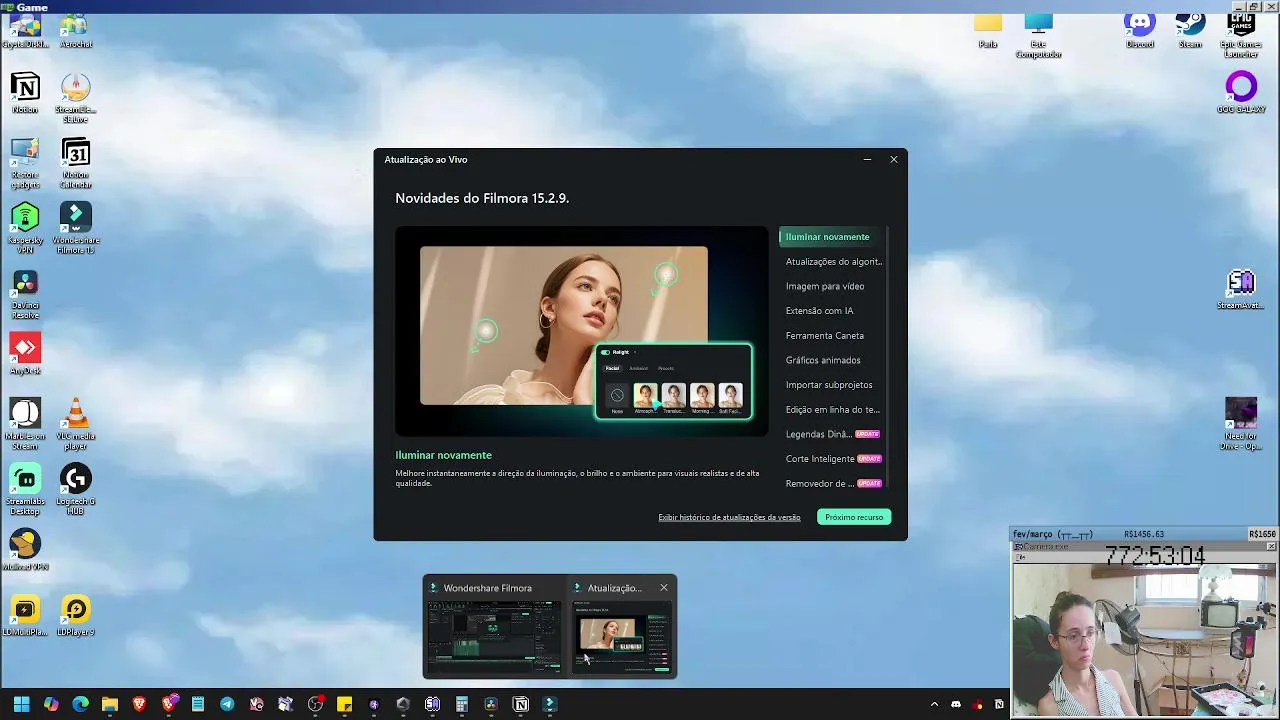1280x720 pixels.
Task: Minimize the Atualização ao Vivo dialog
Action: (867, 159)
